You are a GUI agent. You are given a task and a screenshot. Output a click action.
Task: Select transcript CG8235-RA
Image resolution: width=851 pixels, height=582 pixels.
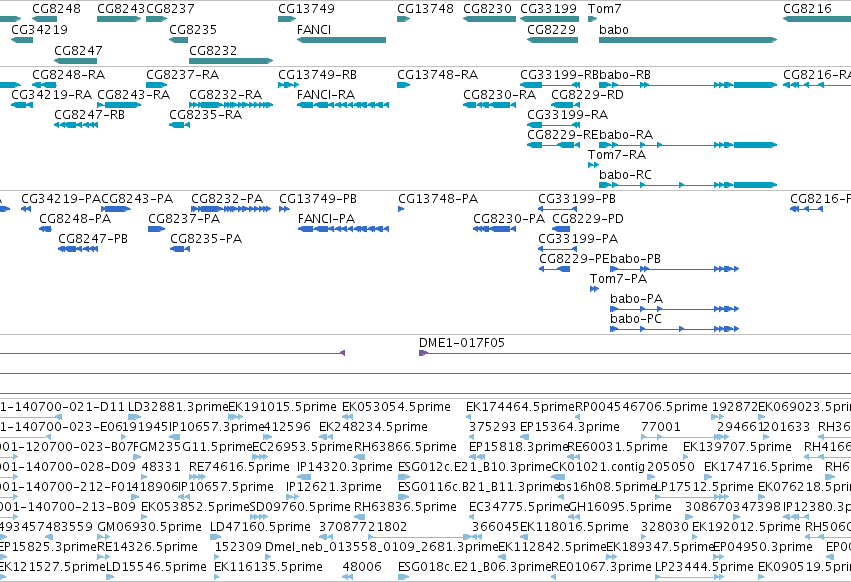pos(180,125)
